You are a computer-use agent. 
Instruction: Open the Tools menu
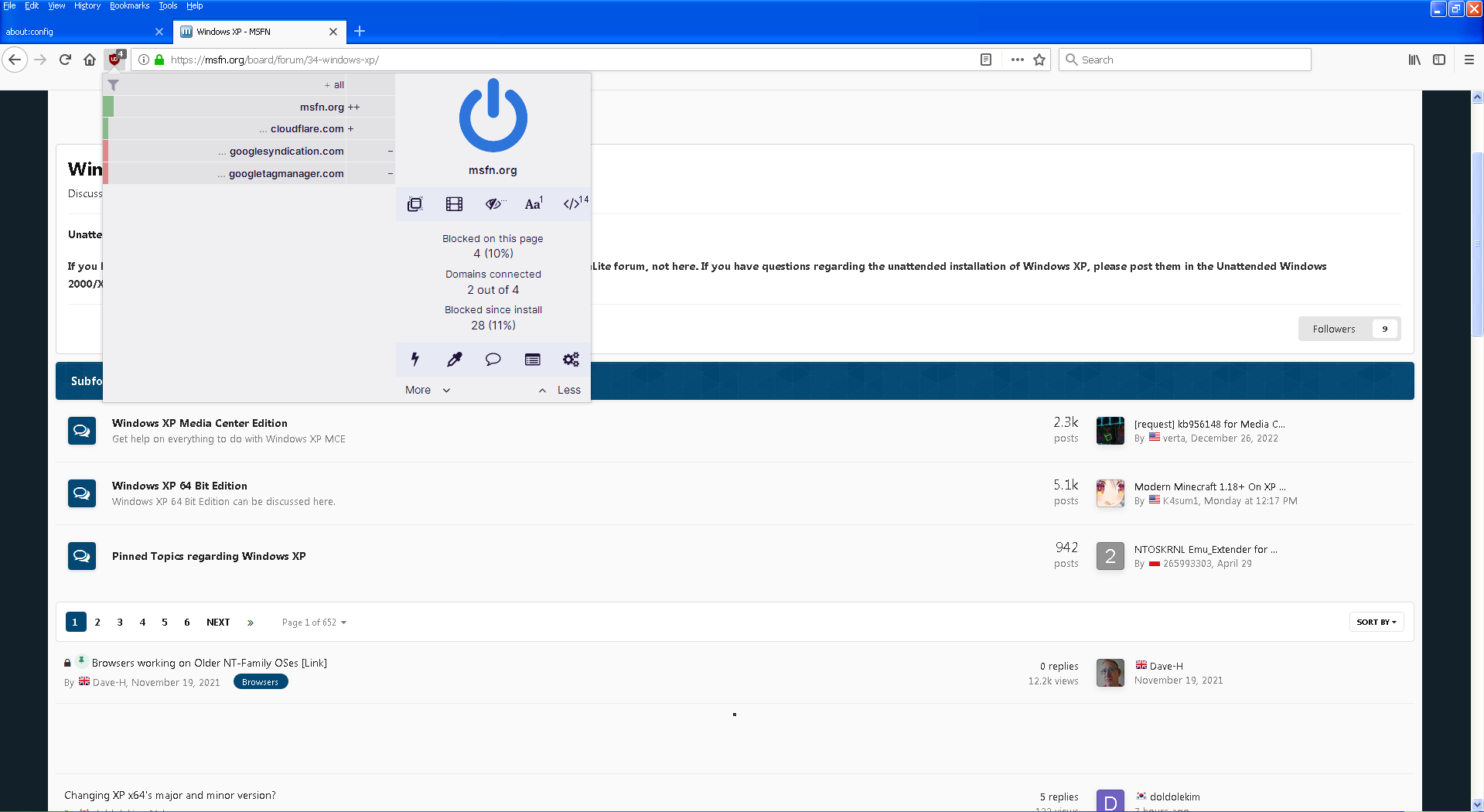[168, 5]
